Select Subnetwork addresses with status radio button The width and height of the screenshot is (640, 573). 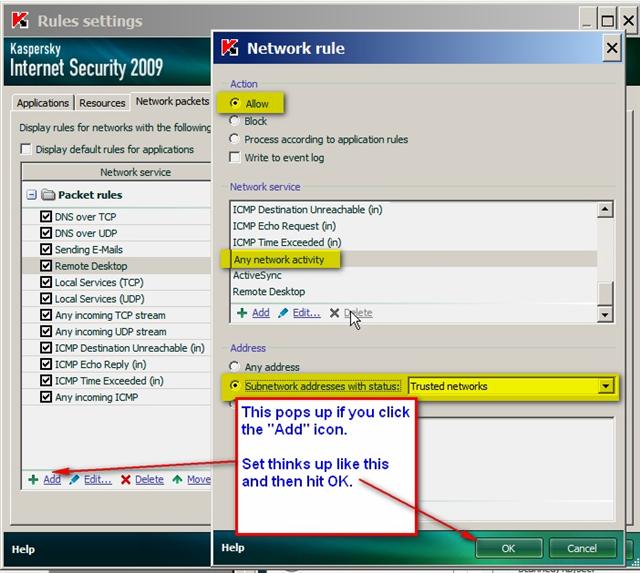[x=235, y=385]
